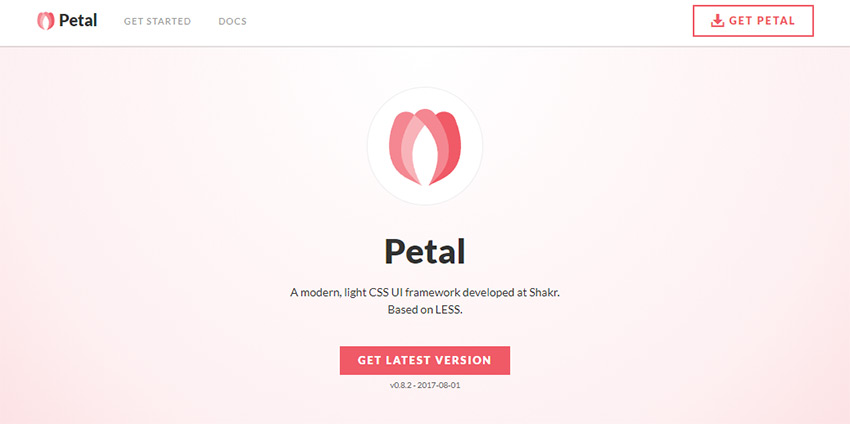
Task: Open the GET STARTED navigation item
Action: 157,22
